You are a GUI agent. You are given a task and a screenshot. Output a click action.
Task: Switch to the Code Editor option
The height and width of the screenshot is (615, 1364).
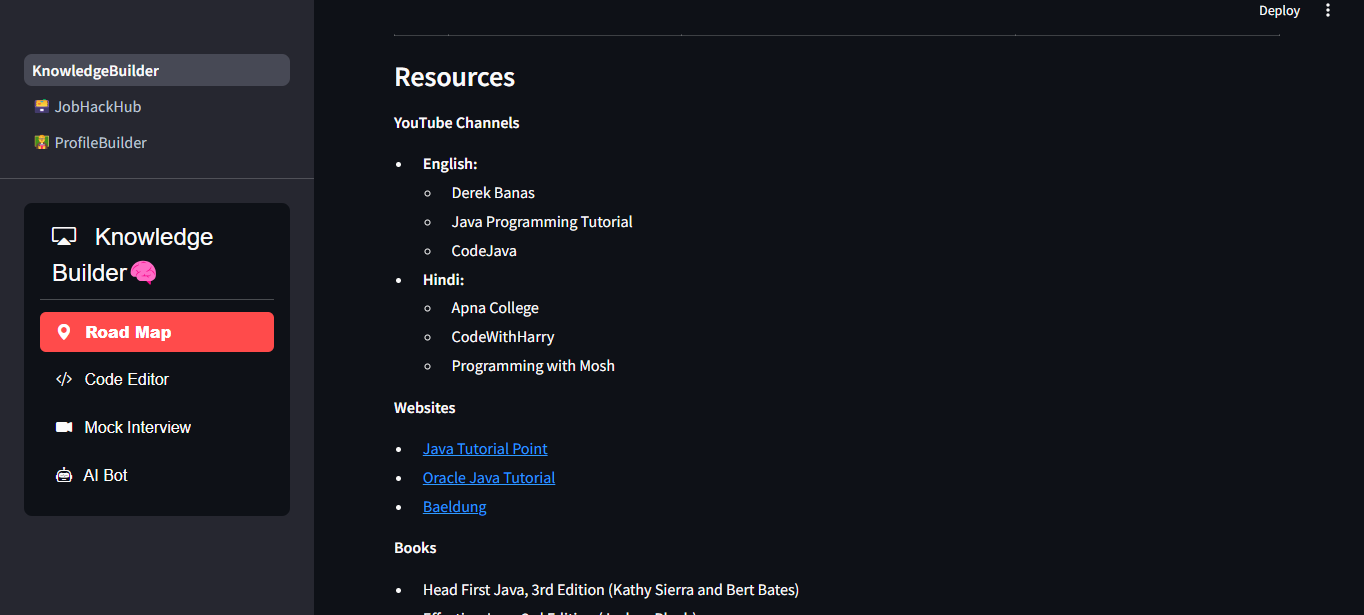[x=157, y=379]
